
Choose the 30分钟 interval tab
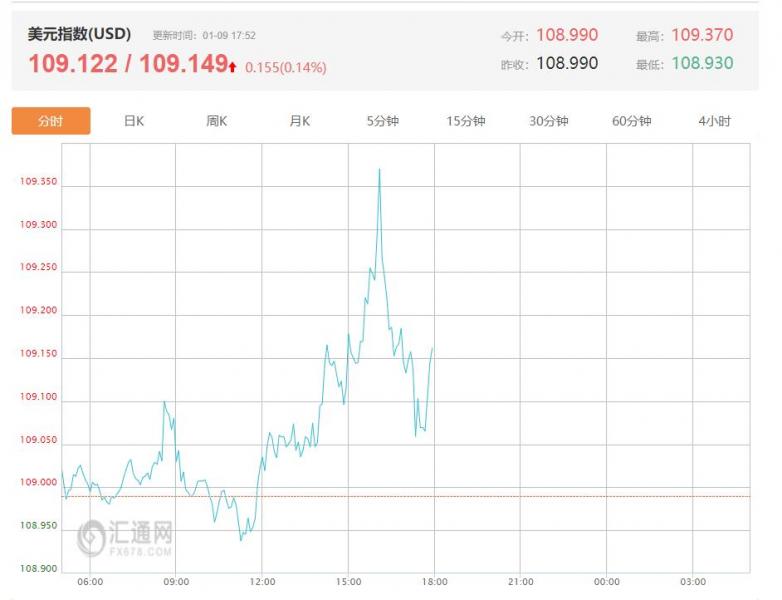[549, 121]
